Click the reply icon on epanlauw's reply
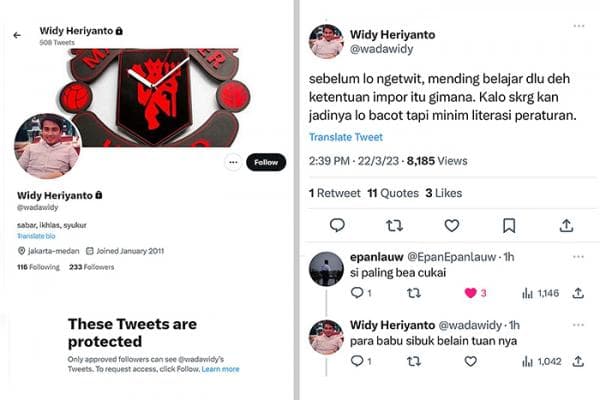The width and height of the screenshot is (600, 400). click(x=357, y=293)
